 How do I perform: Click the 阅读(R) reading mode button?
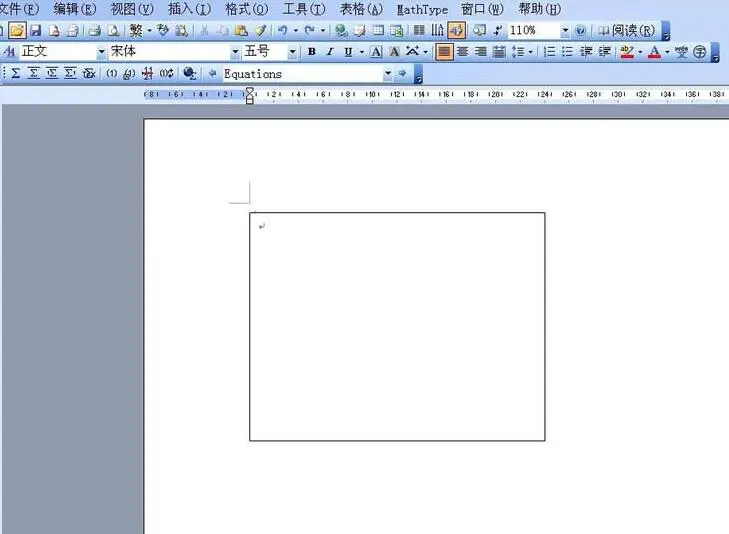(x=628, y=31)
